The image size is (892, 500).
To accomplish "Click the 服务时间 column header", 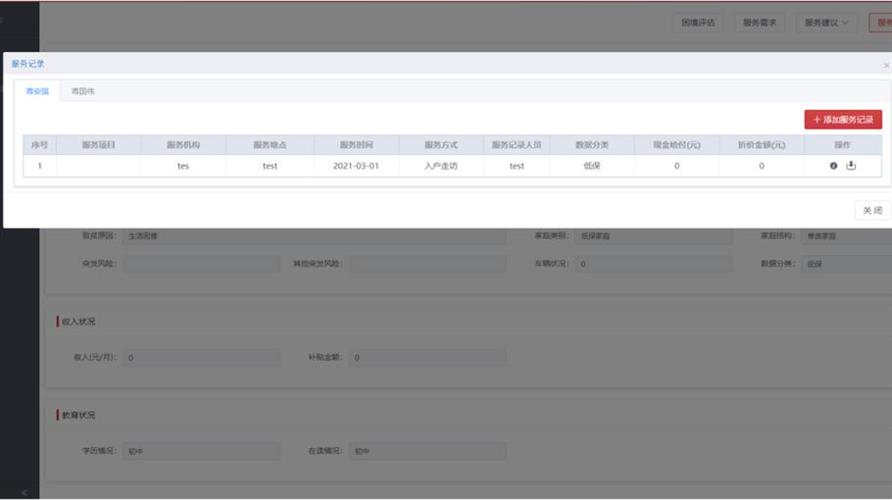I will point(355,145).
